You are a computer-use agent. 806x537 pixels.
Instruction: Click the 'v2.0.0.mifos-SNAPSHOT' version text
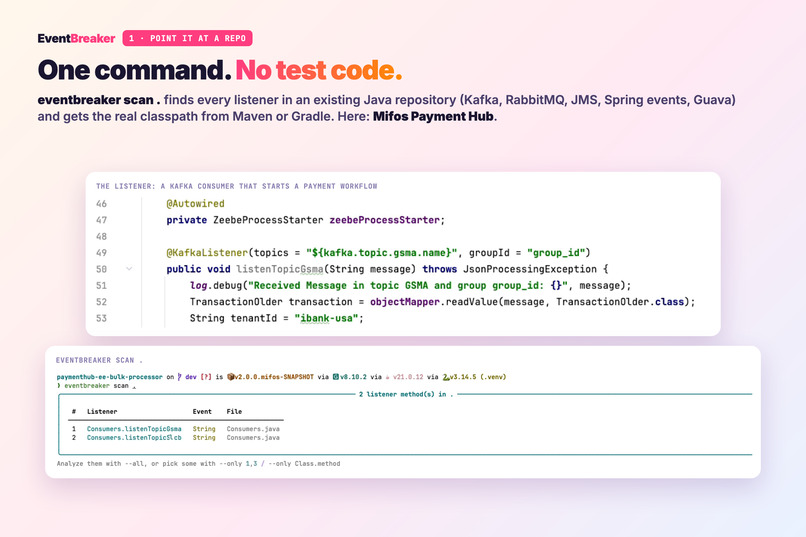click(x=274, y=377)
